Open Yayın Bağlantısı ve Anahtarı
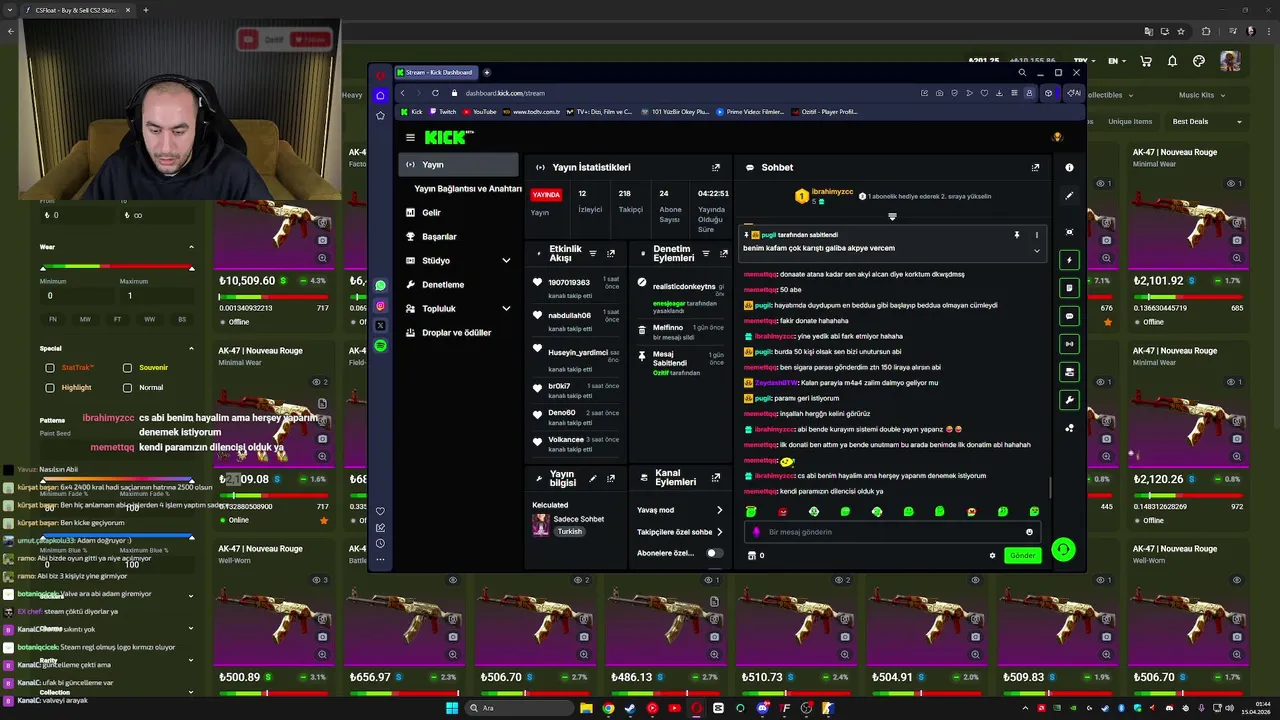Viewport: 1280px width, 720px height. coord(468,189)
